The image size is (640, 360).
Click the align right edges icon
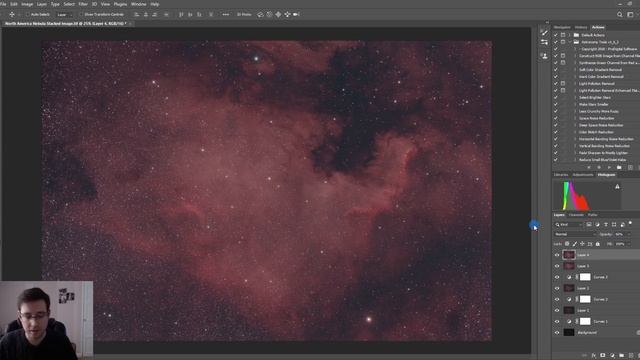tap(155, 14)
